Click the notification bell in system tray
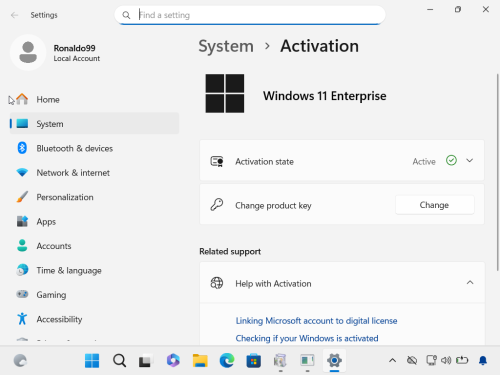500x375 pixels. tap(483, 360)
